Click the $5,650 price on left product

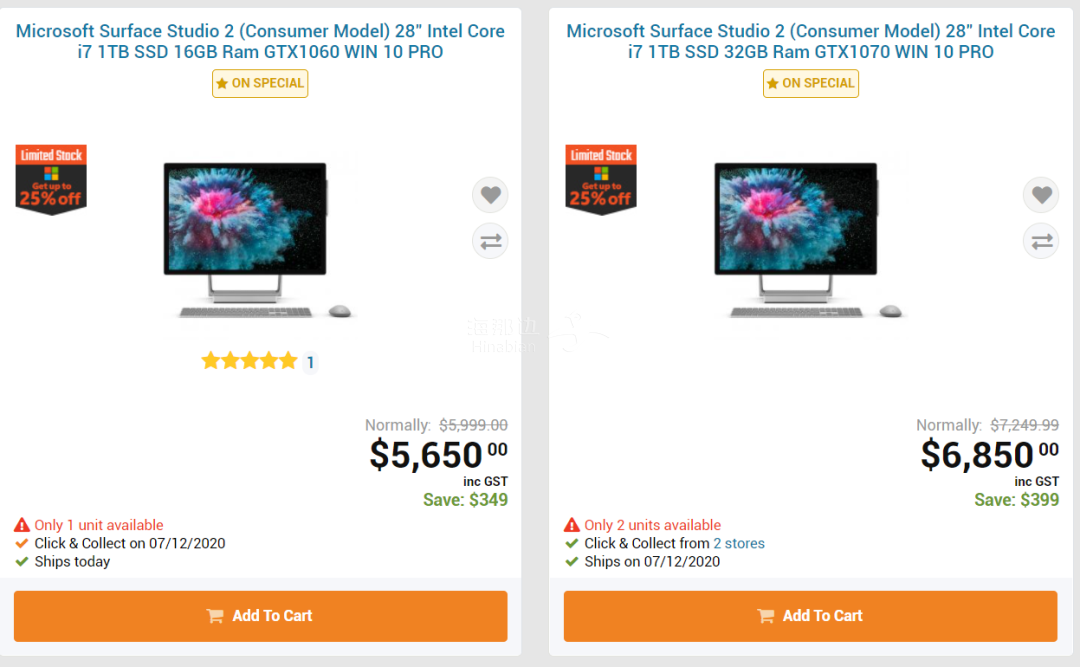pyautogui.click(x=439, y=455)
